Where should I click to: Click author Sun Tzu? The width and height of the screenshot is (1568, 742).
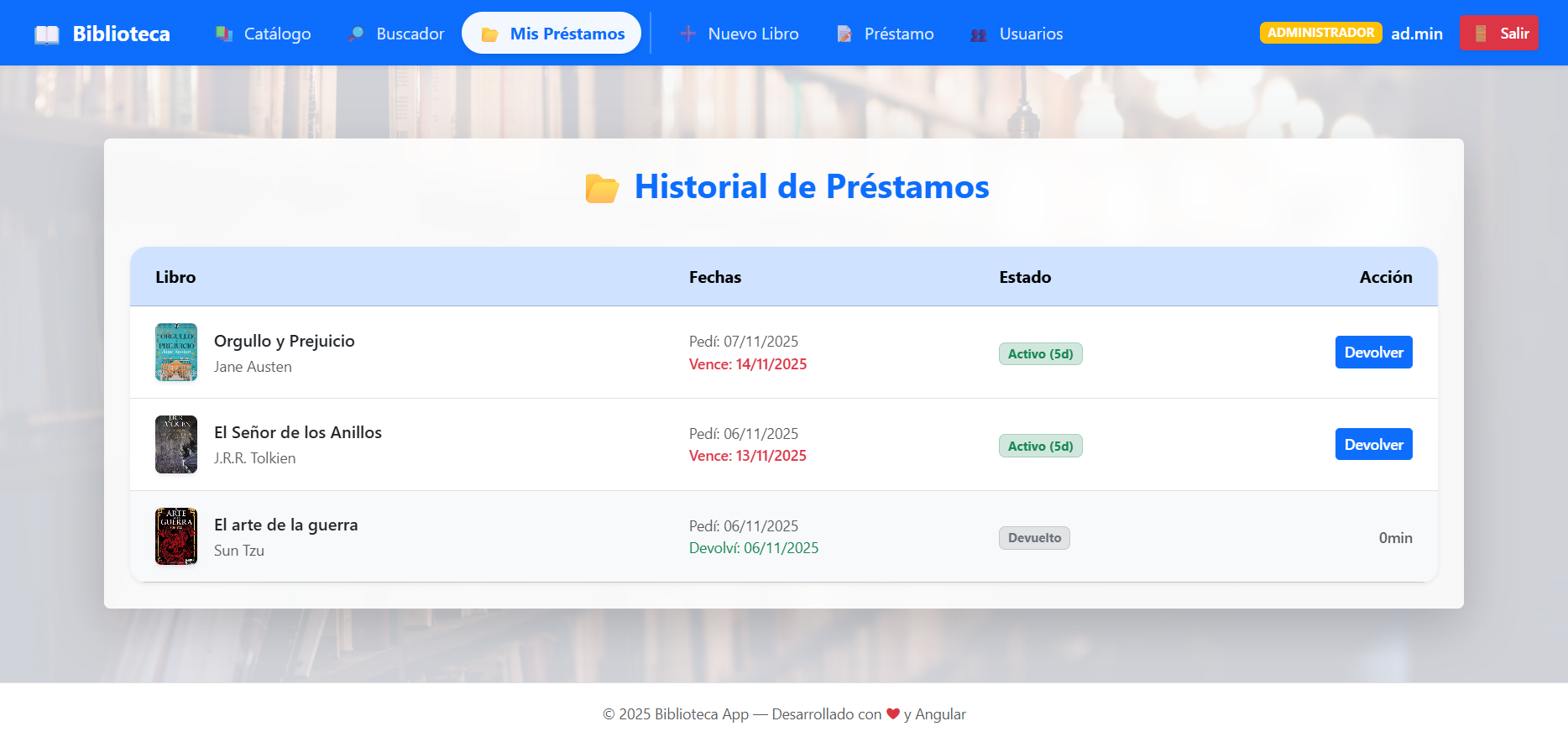point(239,551)
